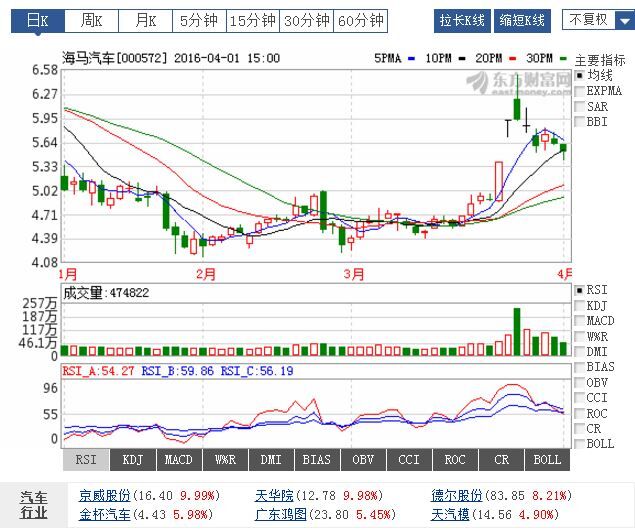
Task: Click the RSI_C:56.19 value
Action: [x=257, y=371]
